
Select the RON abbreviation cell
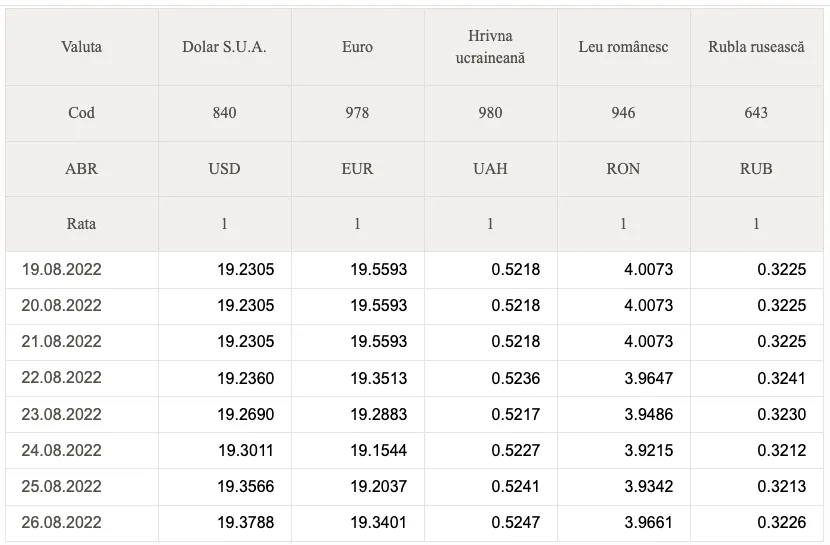point(623,169)
